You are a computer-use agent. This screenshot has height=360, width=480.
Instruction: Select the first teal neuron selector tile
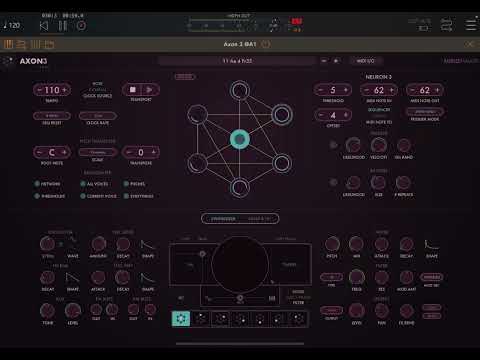pyautogui.click(x=181, y=319)
